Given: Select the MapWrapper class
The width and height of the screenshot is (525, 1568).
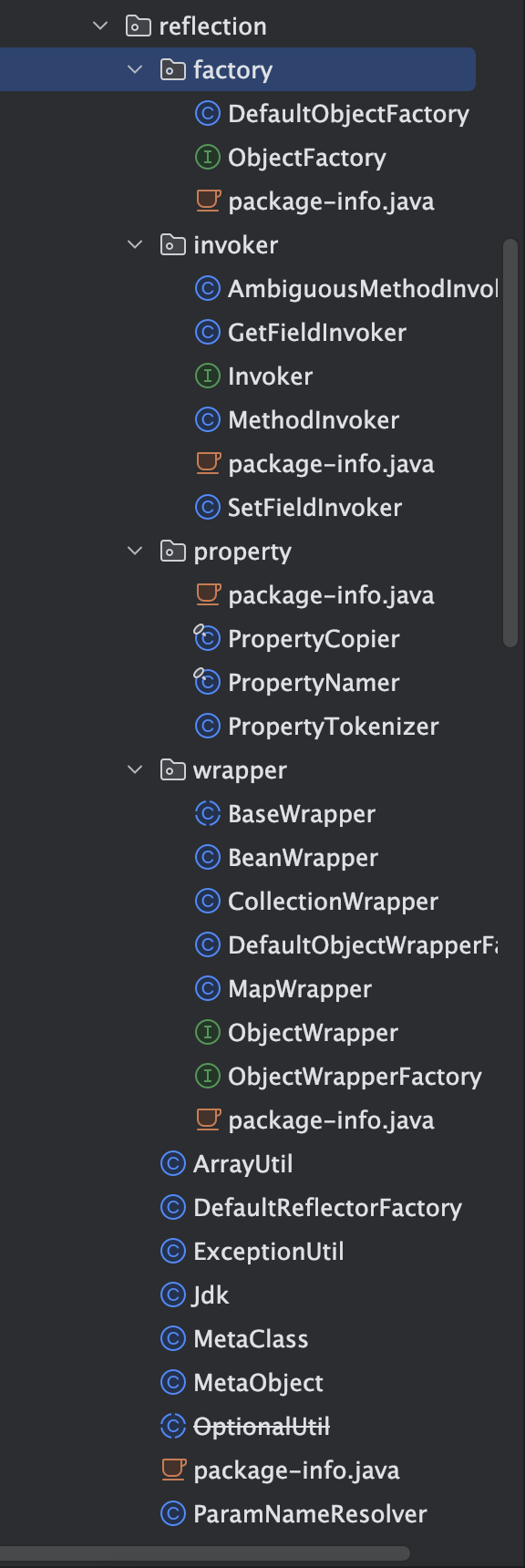Looking at the screenshot, I should click(x=300, y=989).
